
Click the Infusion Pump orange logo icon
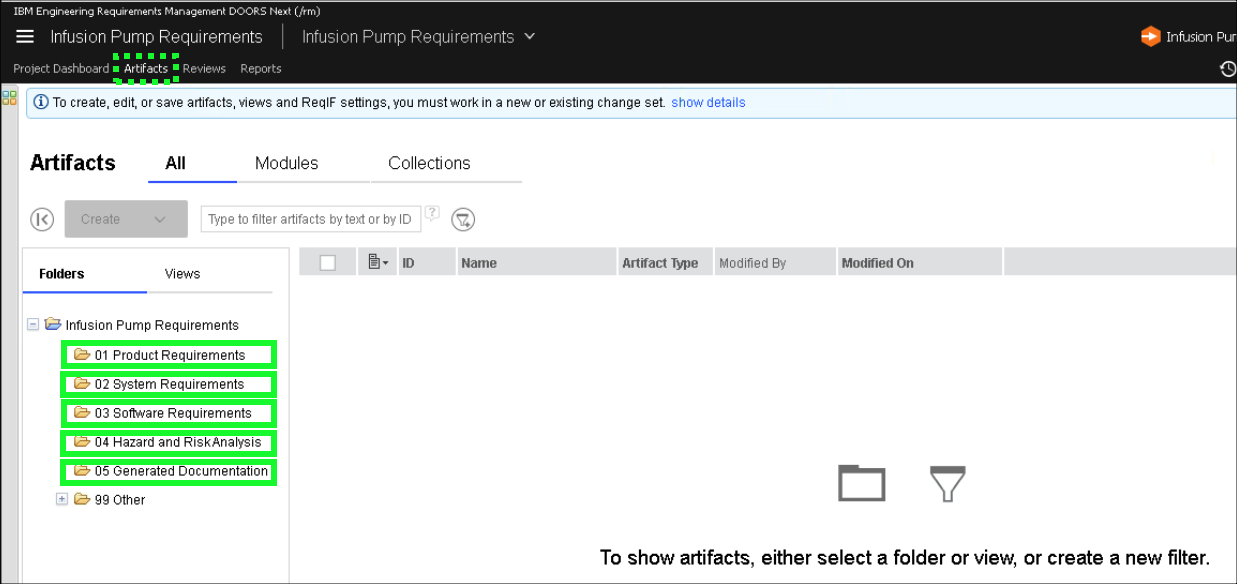1150,37
